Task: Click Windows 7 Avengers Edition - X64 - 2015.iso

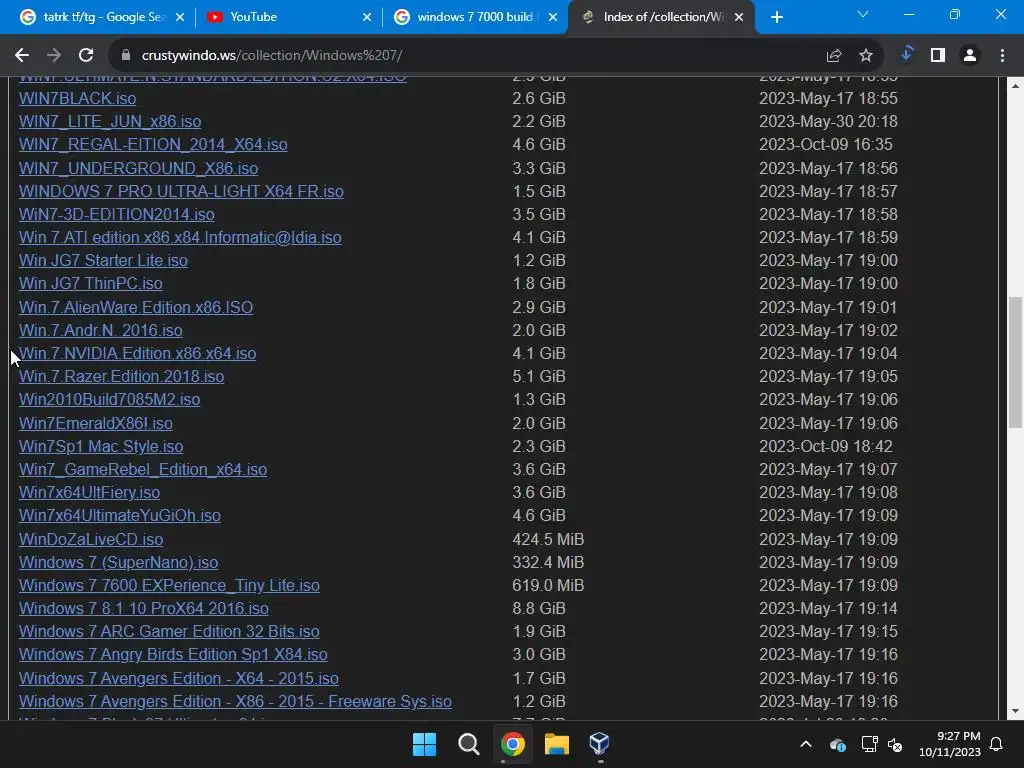Action: [x=178, y=679]
